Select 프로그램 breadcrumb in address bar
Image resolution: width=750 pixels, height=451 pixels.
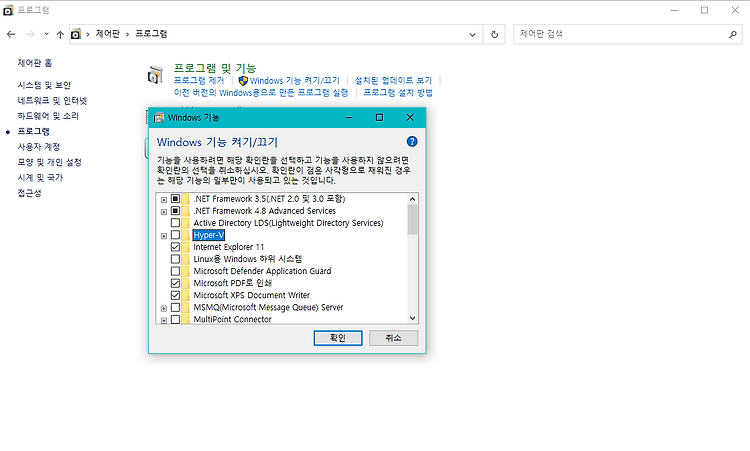[x=151, y=34]
